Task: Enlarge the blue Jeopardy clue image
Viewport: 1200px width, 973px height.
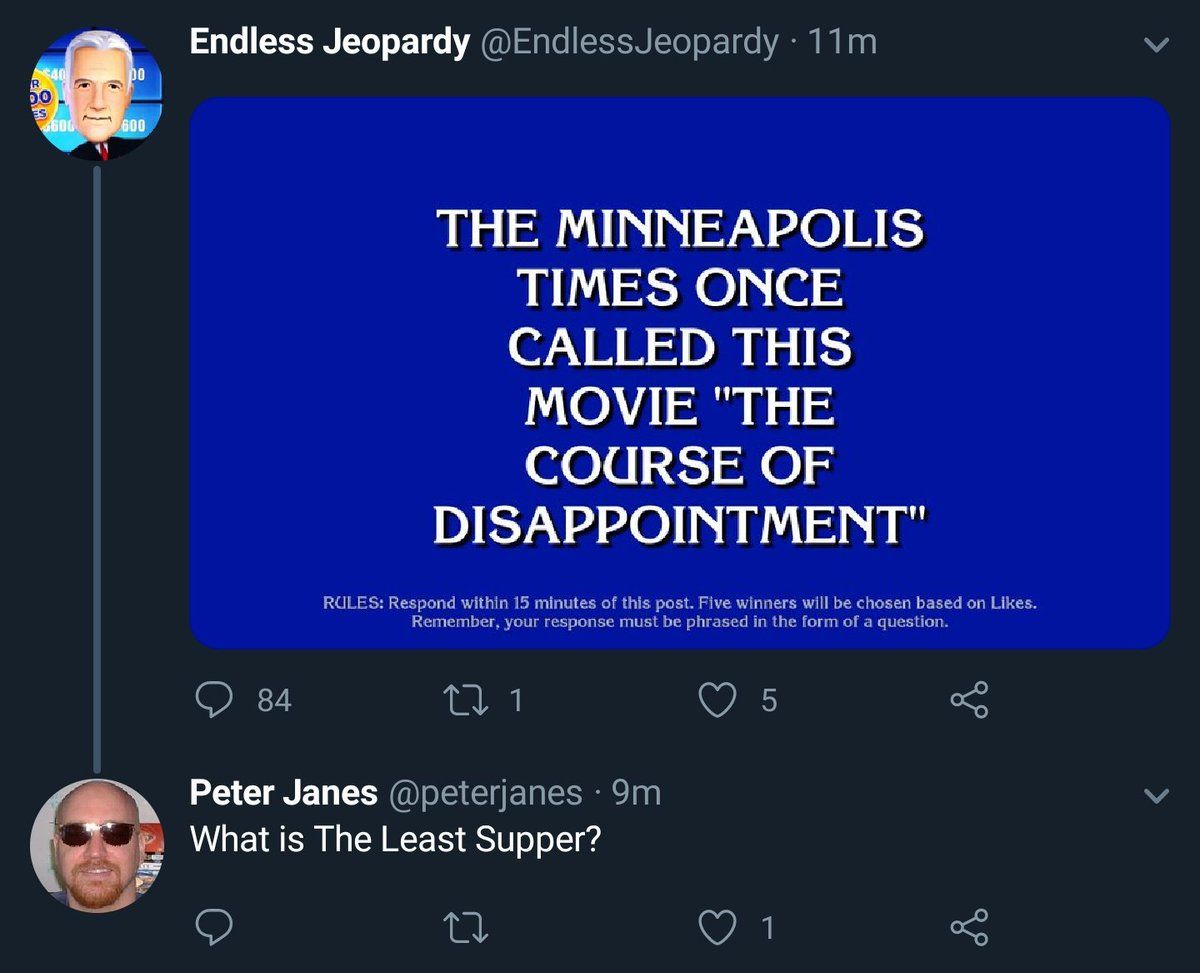Action: (680, 373)
